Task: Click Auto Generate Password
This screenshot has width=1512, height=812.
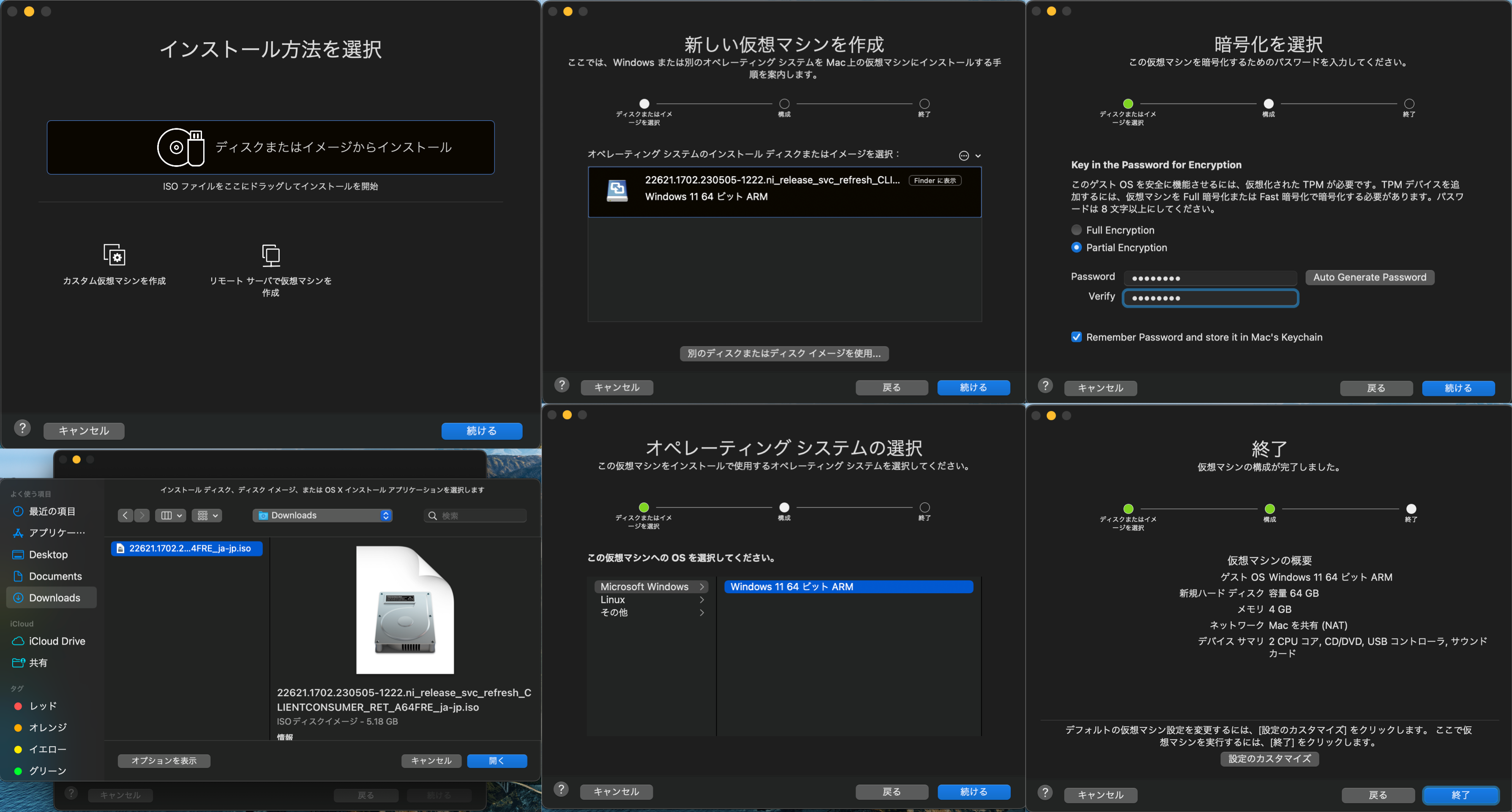Action: [x=1369, y=277]
